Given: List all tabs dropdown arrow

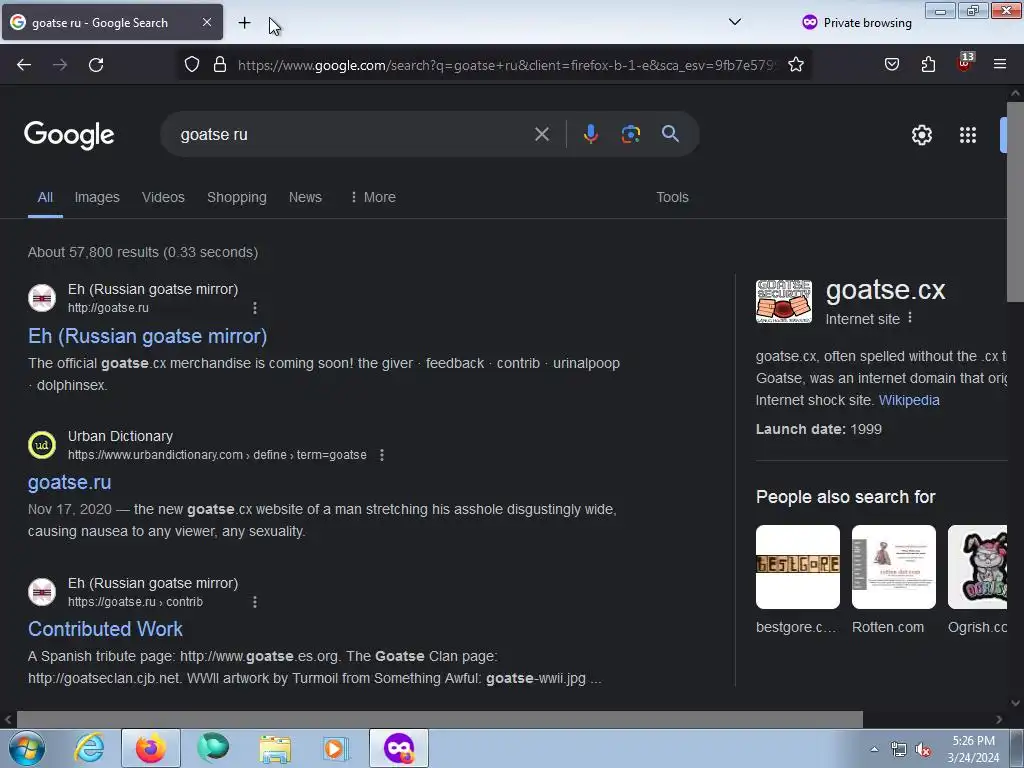Looking at the screenshot, I should click(x=735, y=22).
